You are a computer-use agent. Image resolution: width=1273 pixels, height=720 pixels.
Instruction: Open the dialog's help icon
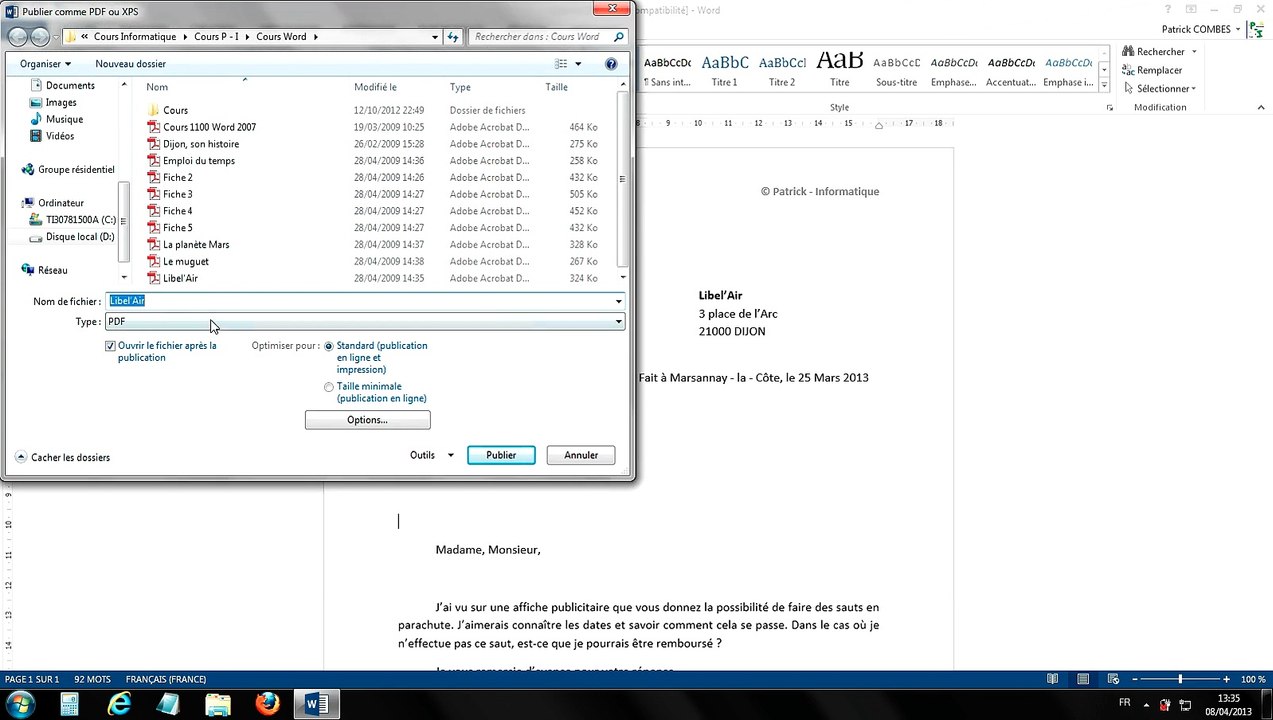tap(611, 64)
